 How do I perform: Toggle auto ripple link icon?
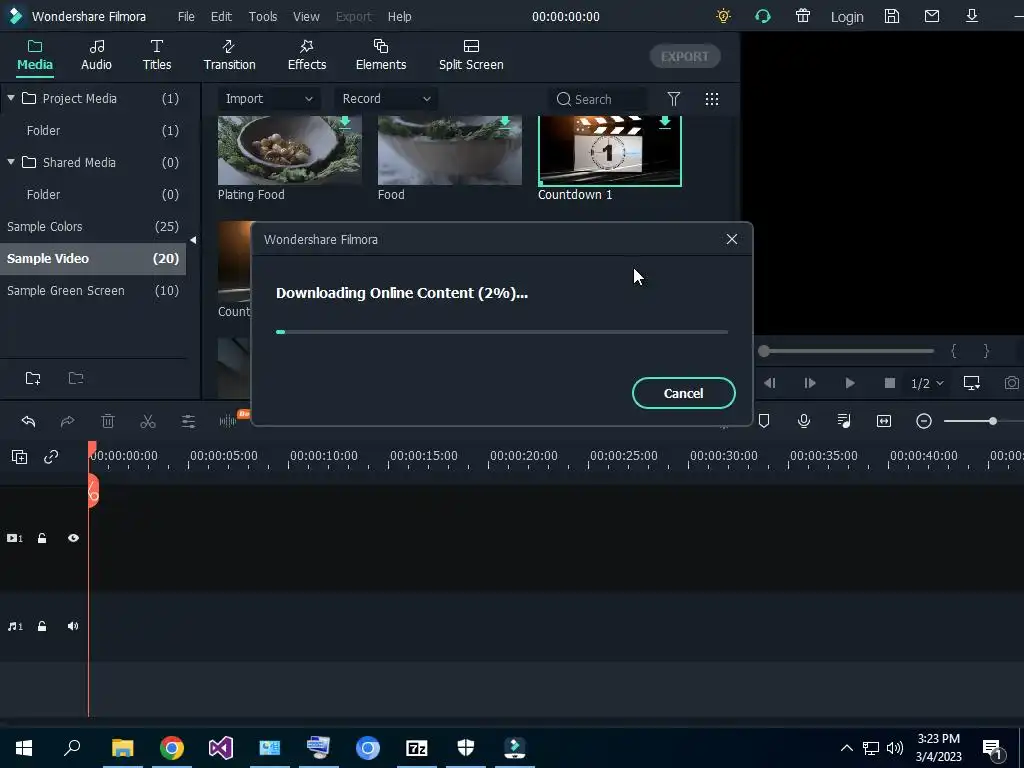pyautogui.click(x=51, y=457)
